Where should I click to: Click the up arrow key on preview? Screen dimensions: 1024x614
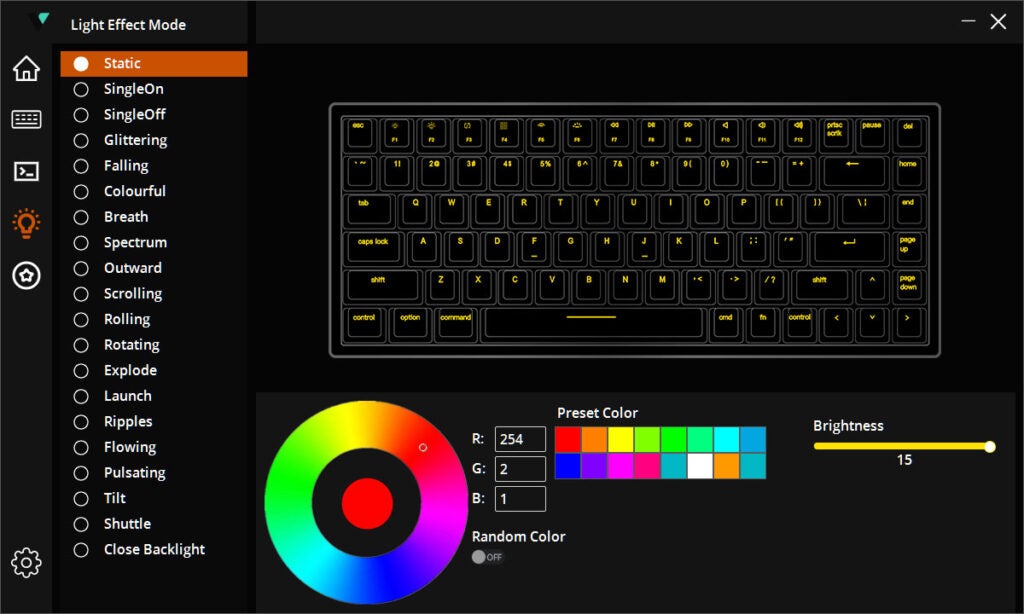pyautogui.click(x=872, y=286)
